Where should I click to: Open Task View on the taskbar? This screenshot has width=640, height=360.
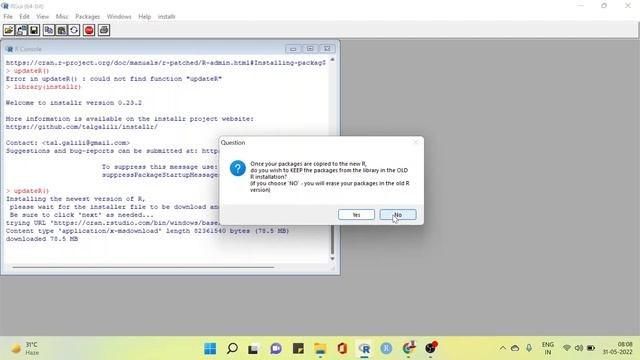[253, 348]
